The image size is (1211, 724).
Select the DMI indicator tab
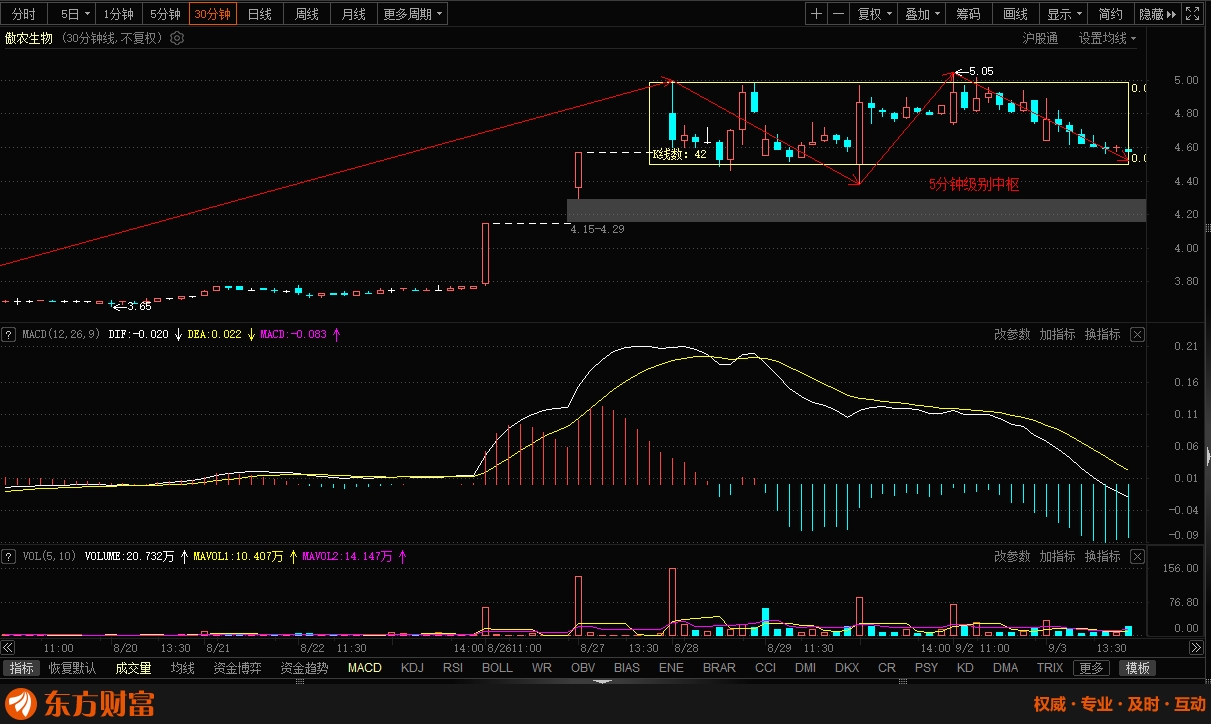coord(806,668)
